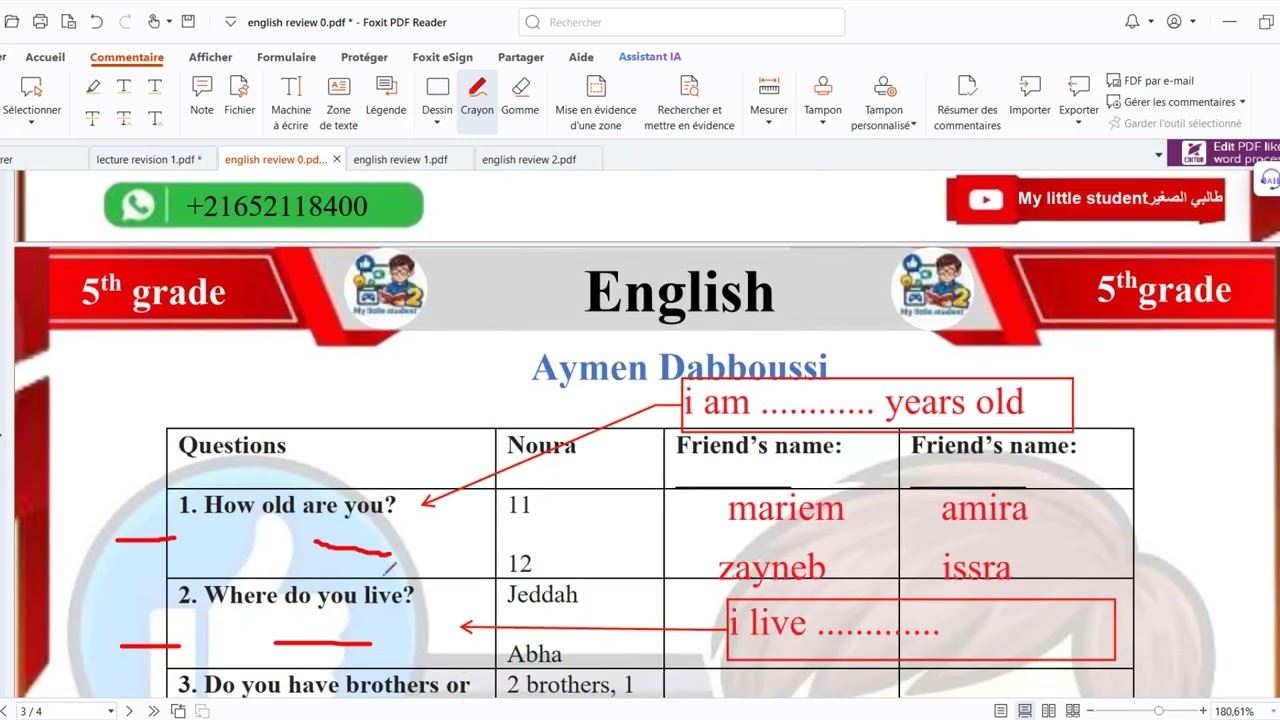The image size is (1280, 720).
Task: Select the Hand tool icon
Action: 153,21
